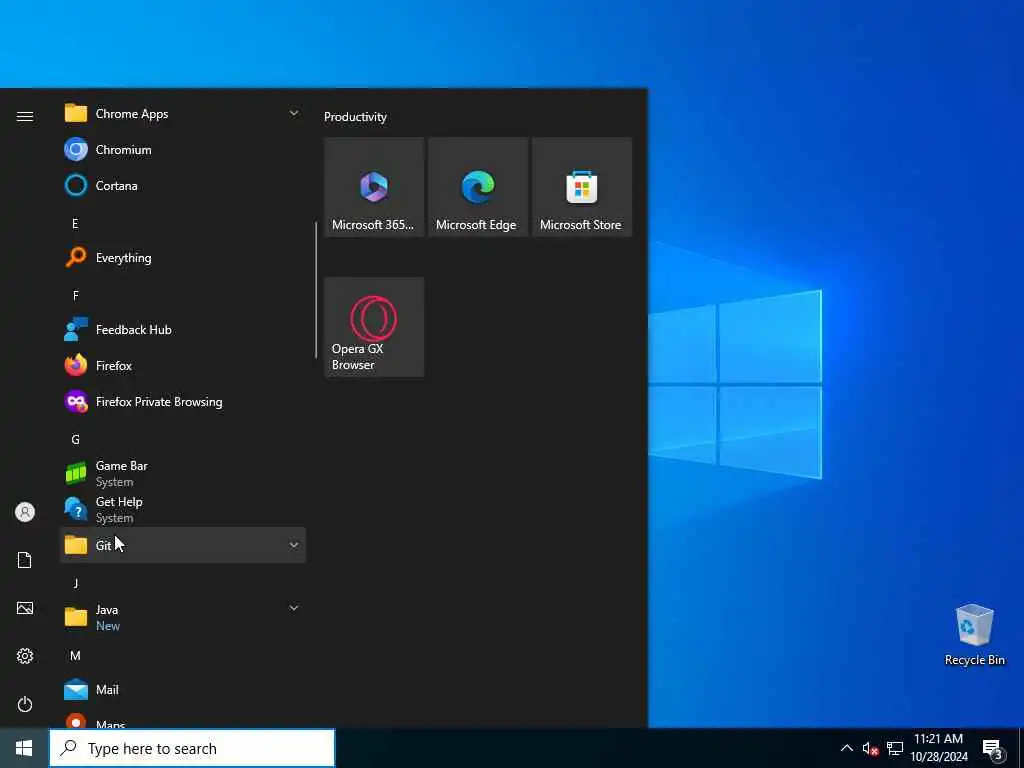
Task: Open Feedback Hub
Action: click(x=183, y=329)
